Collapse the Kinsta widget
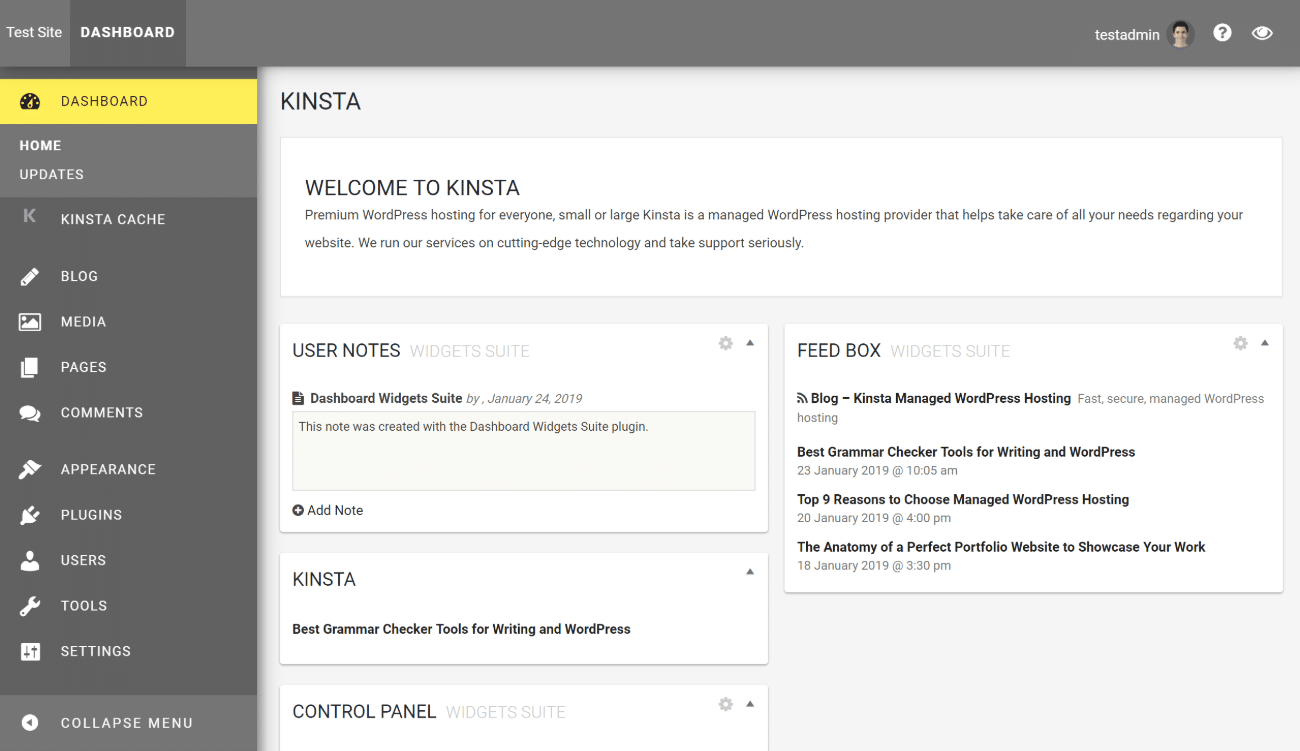 coord(749,571)
